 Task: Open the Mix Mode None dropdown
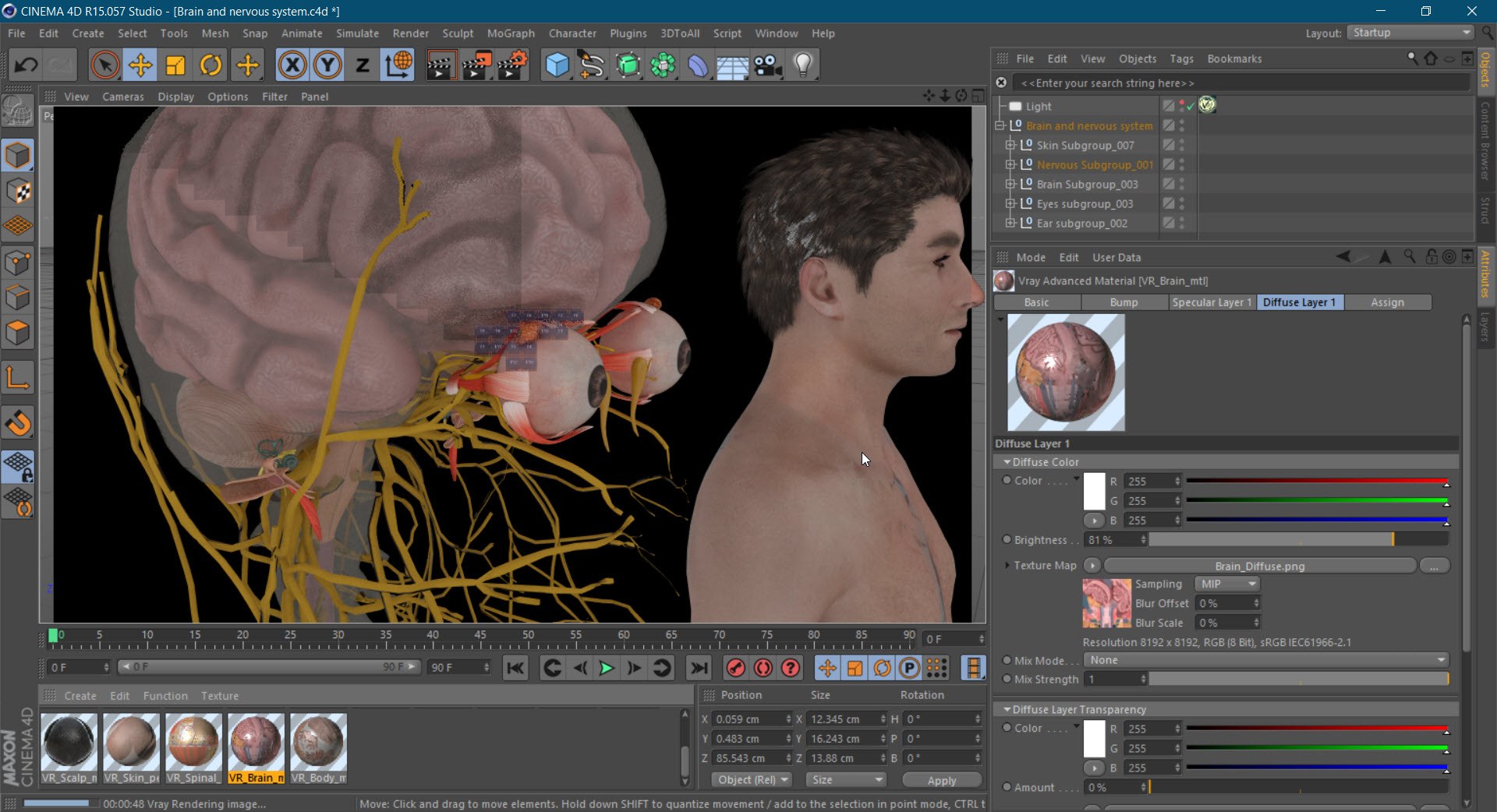coord(1266,660)
